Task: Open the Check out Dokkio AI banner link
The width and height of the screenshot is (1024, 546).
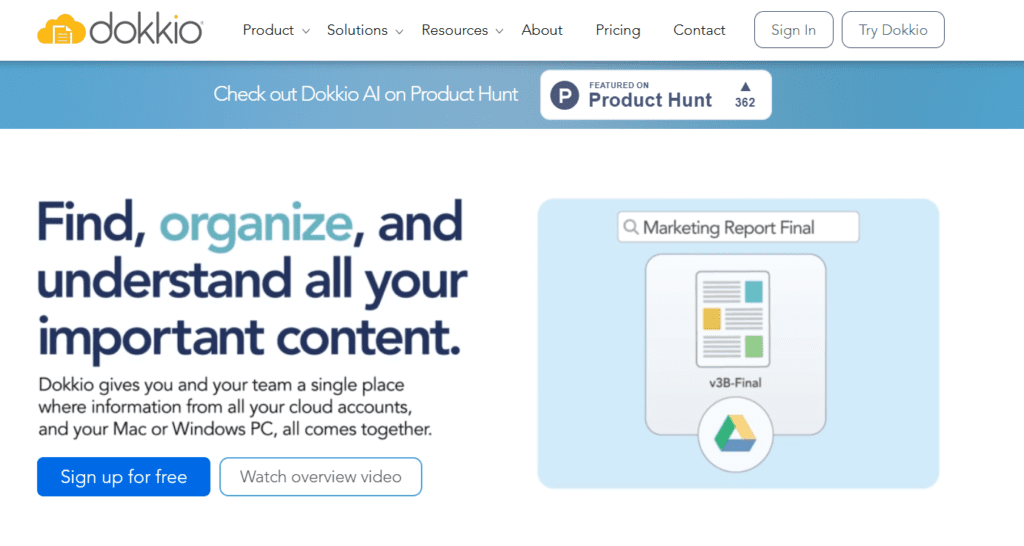Action: (x=366, y=95)
